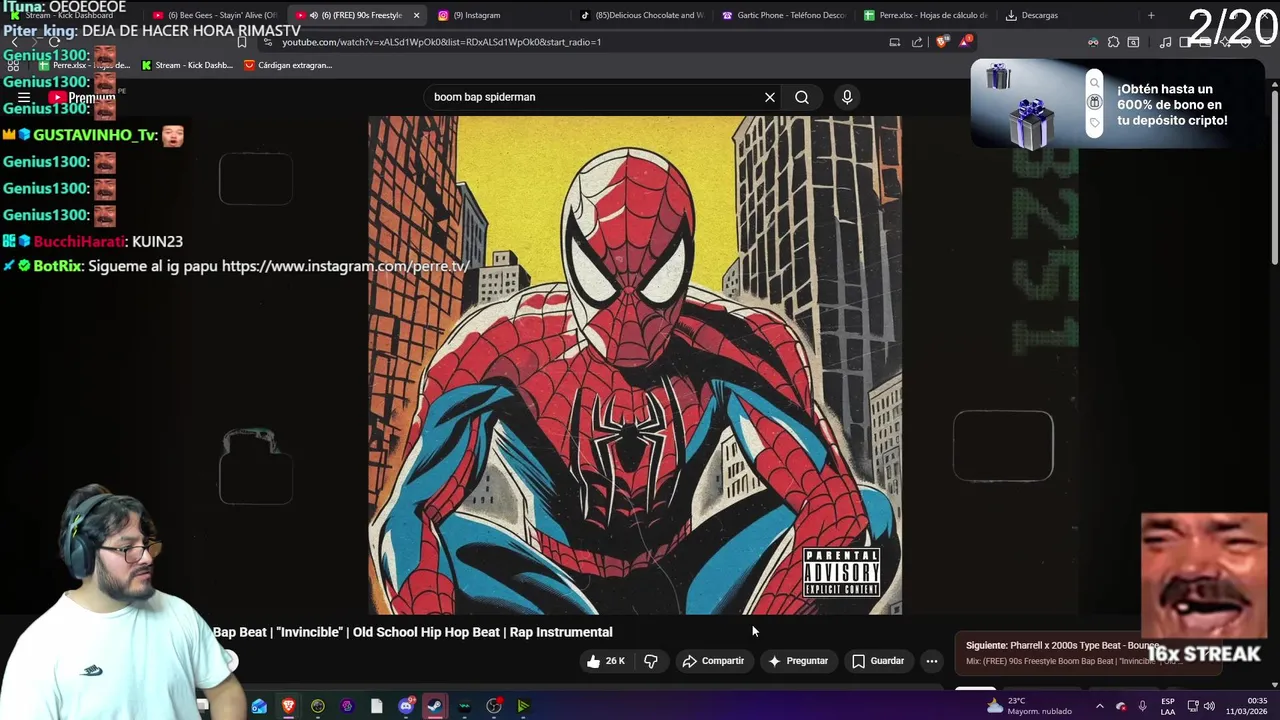Bookmark this page with the bookmark icon
The image size is (1280, 720).
click(242, 42)
